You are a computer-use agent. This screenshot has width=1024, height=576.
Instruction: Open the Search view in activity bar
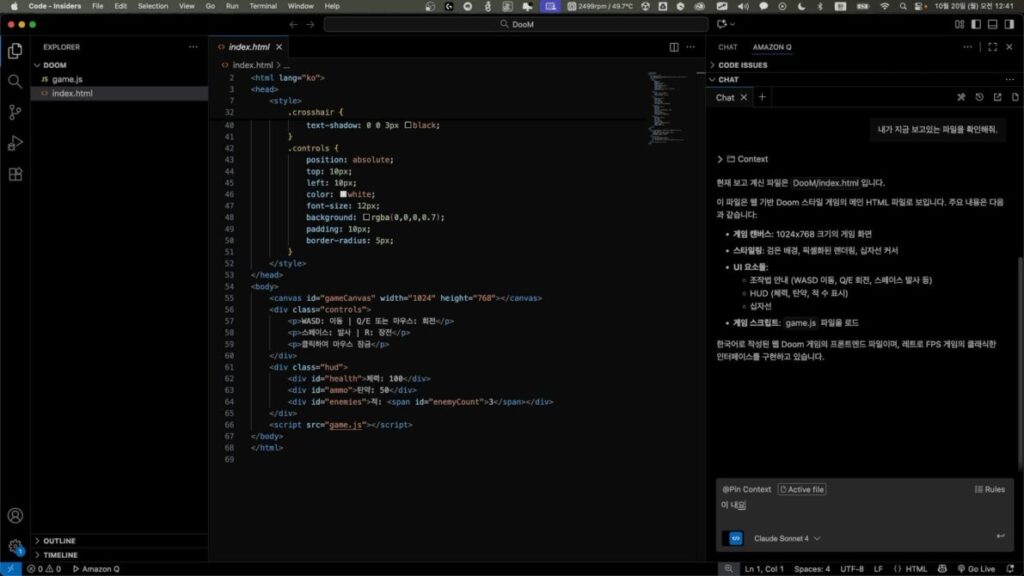(15, 81)
